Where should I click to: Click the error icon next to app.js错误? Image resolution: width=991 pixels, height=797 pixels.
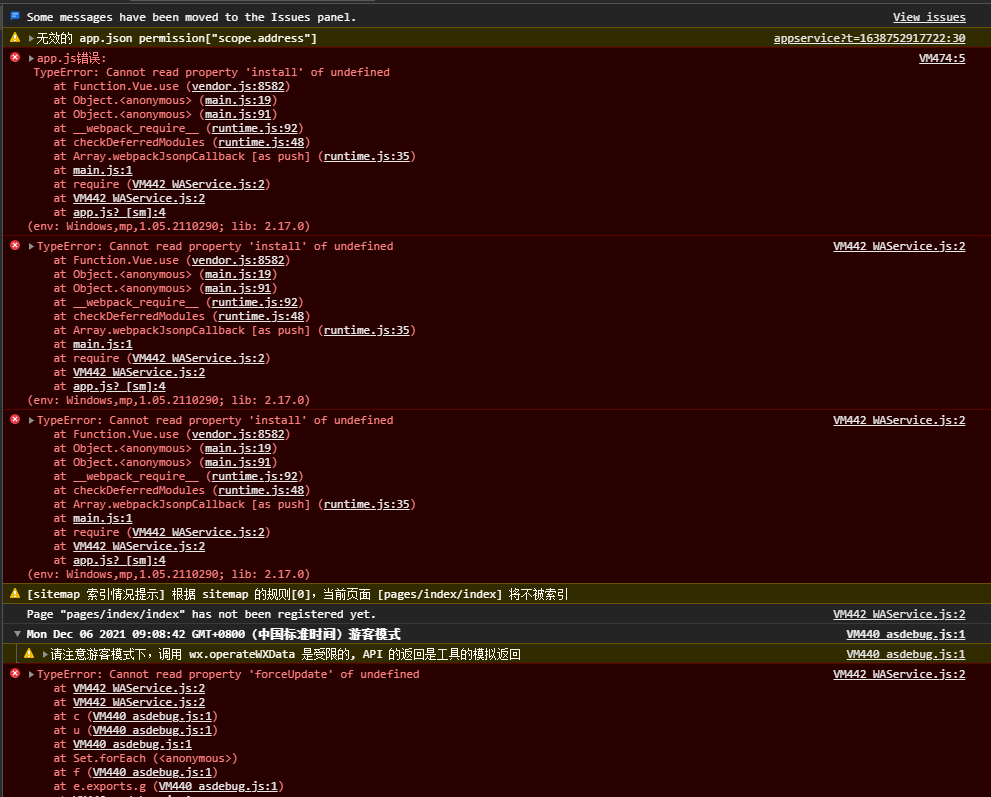[15, 58]
